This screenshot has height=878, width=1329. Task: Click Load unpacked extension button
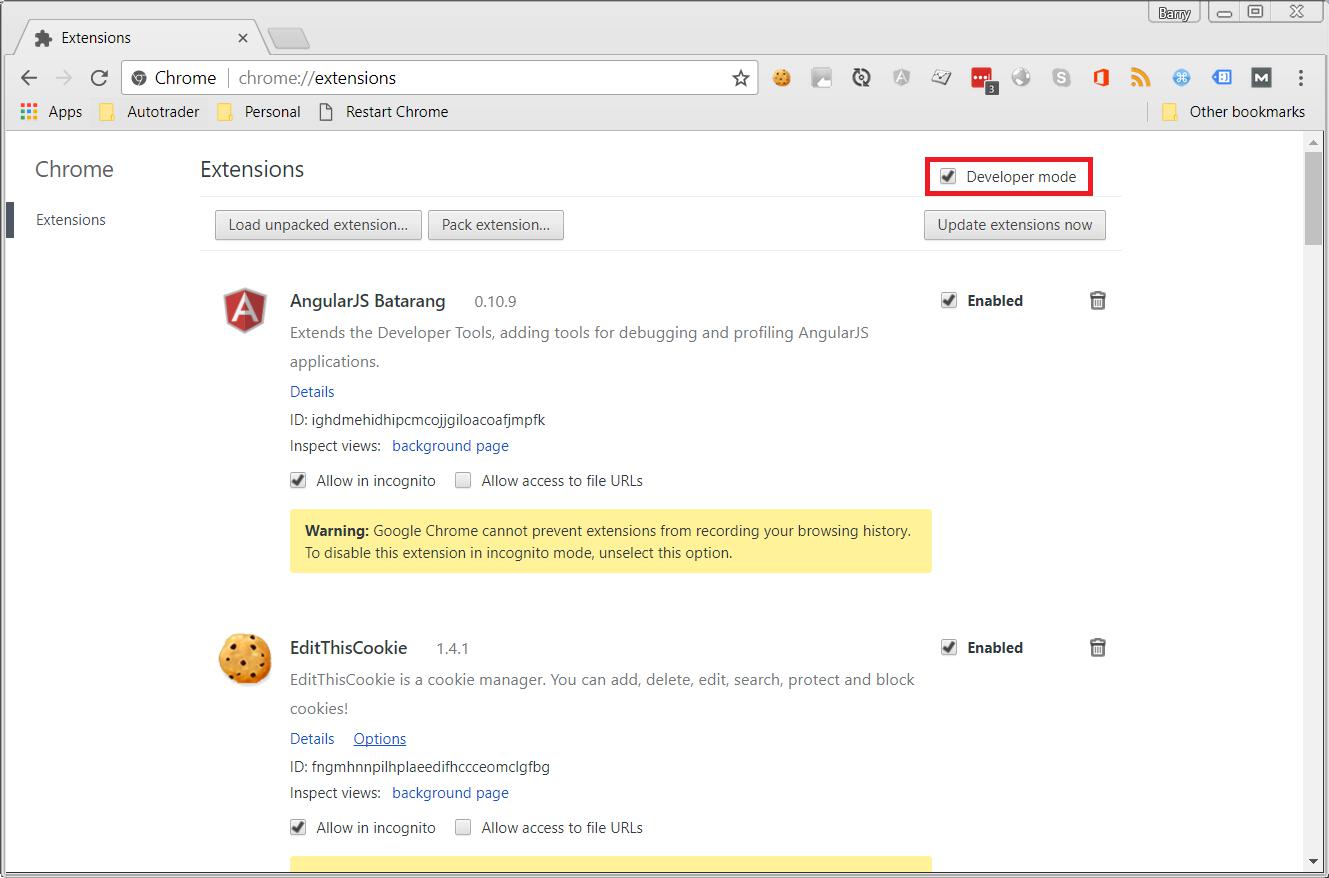point(318,225)
